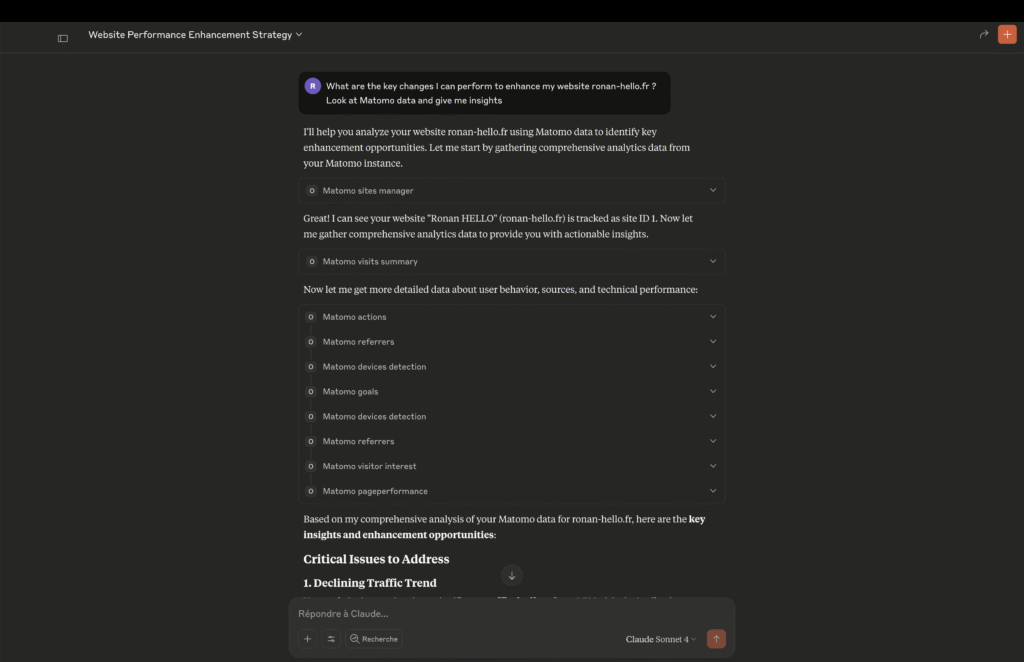Expand the Matomo goals chevron

[713, 392]
